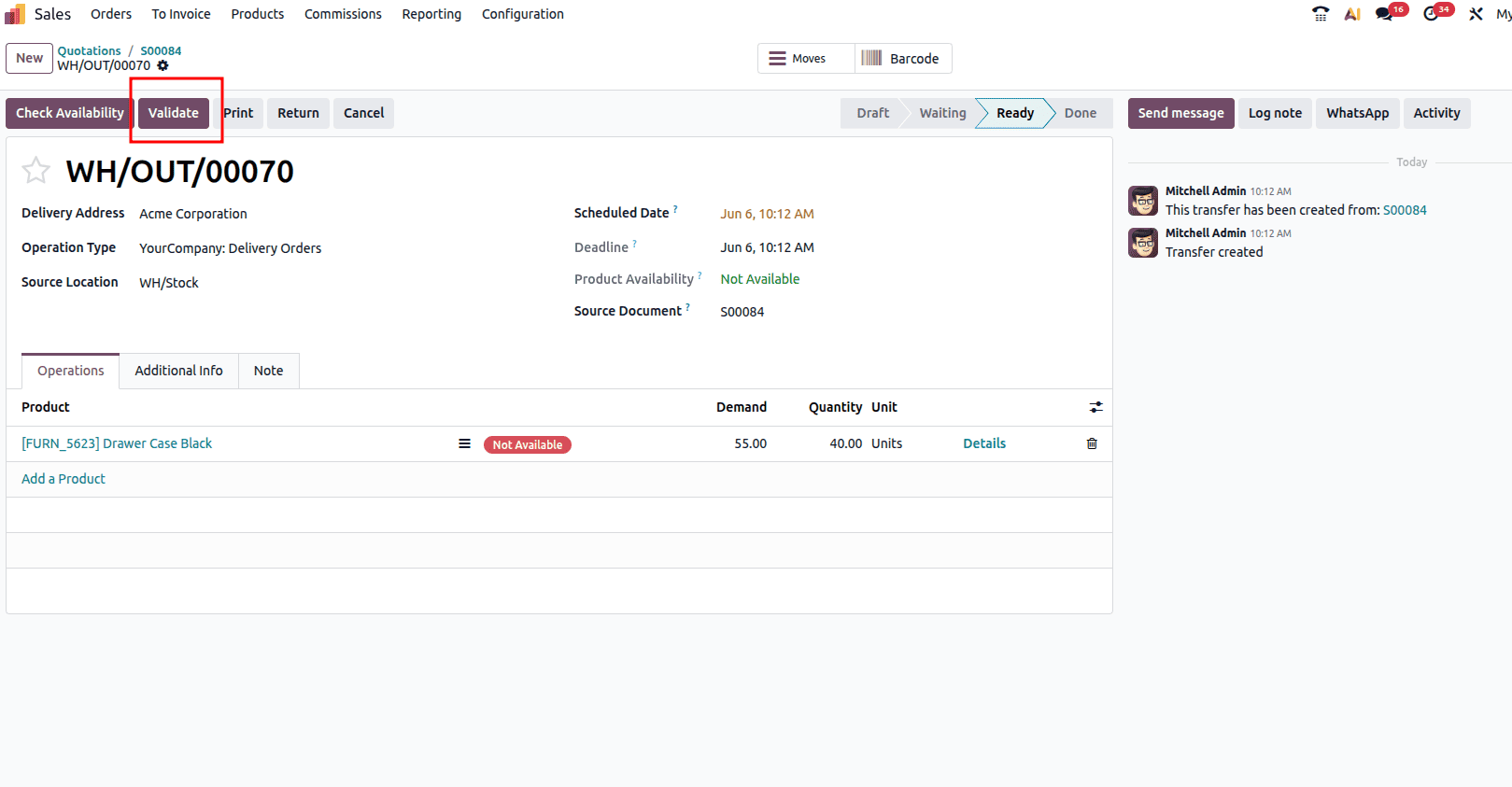Validate the delivery transfer
Viewport: 1512px width, 787px height.
pos(174,113)
